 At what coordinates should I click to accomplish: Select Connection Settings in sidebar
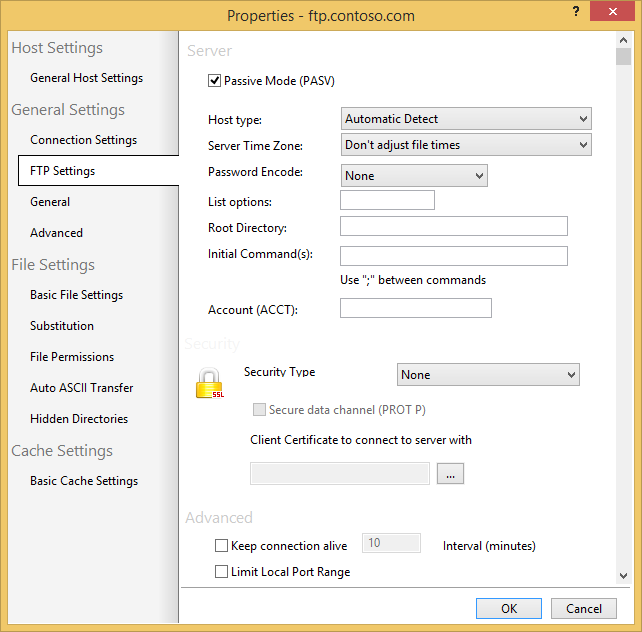83,140
